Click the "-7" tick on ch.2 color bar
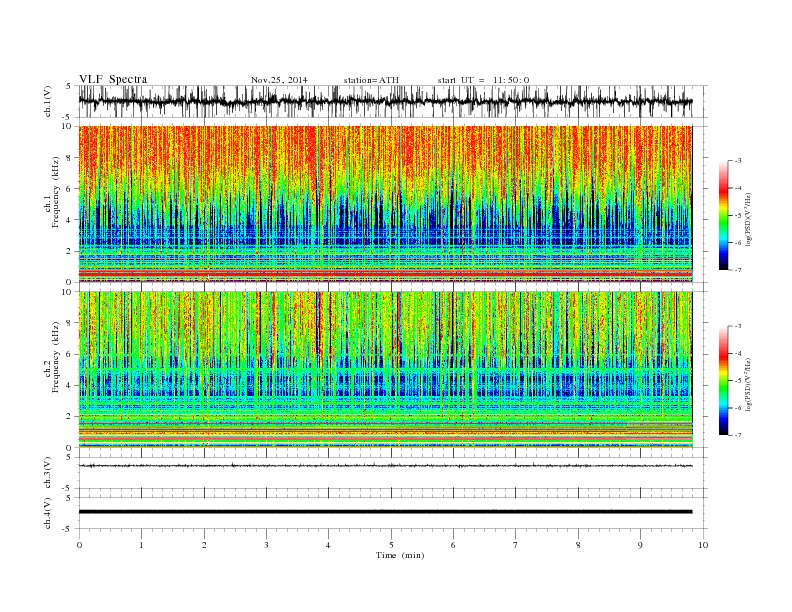The image size is (792, 612). tap(738, 435)
